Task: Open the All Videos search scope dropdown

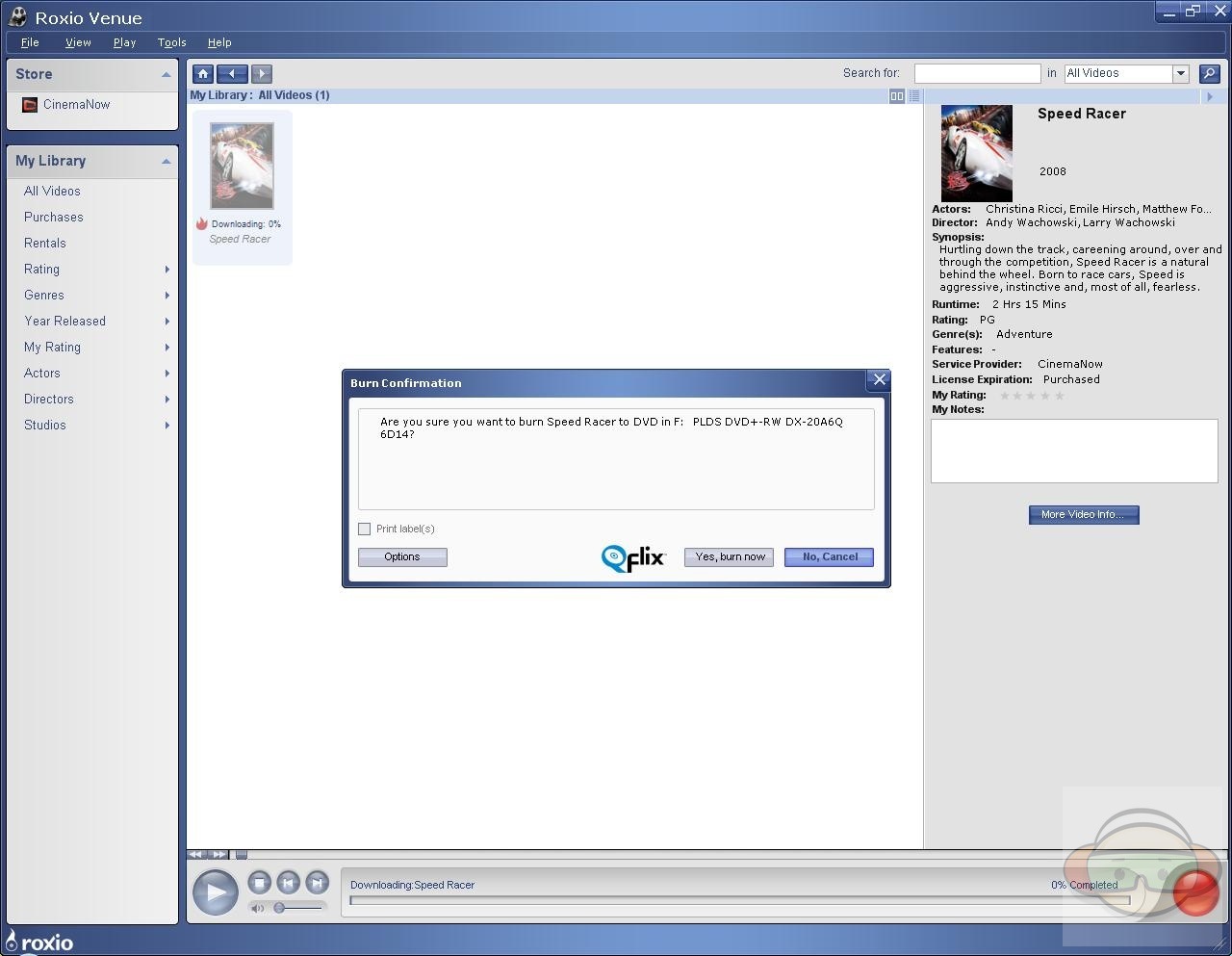Action: click(1180, 73)
